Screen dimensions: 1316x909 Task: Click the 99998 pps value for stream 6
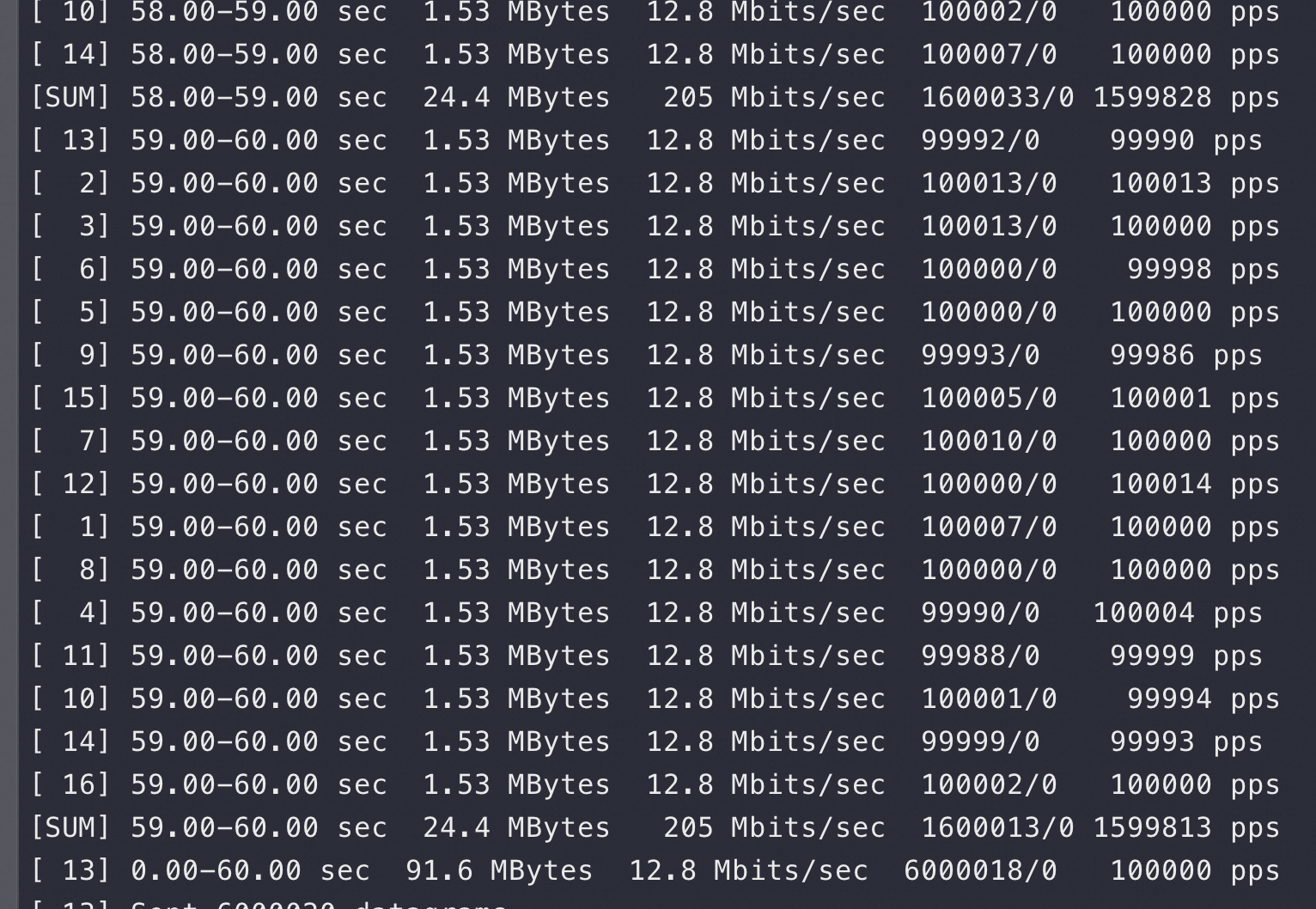[x=1203, y=269]
